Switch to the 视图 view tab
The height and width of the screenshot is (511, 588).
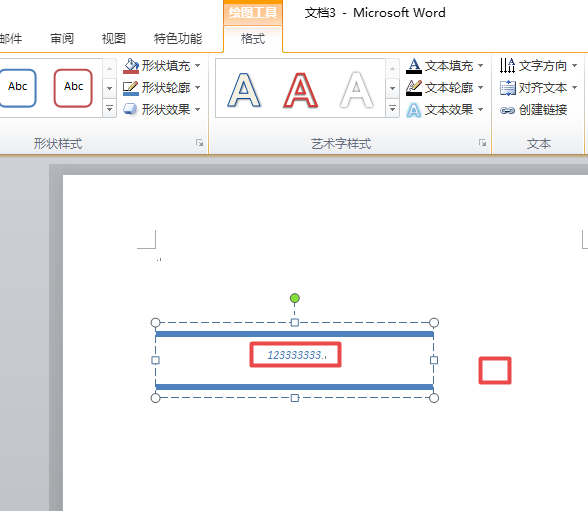(x=113, y=38)
